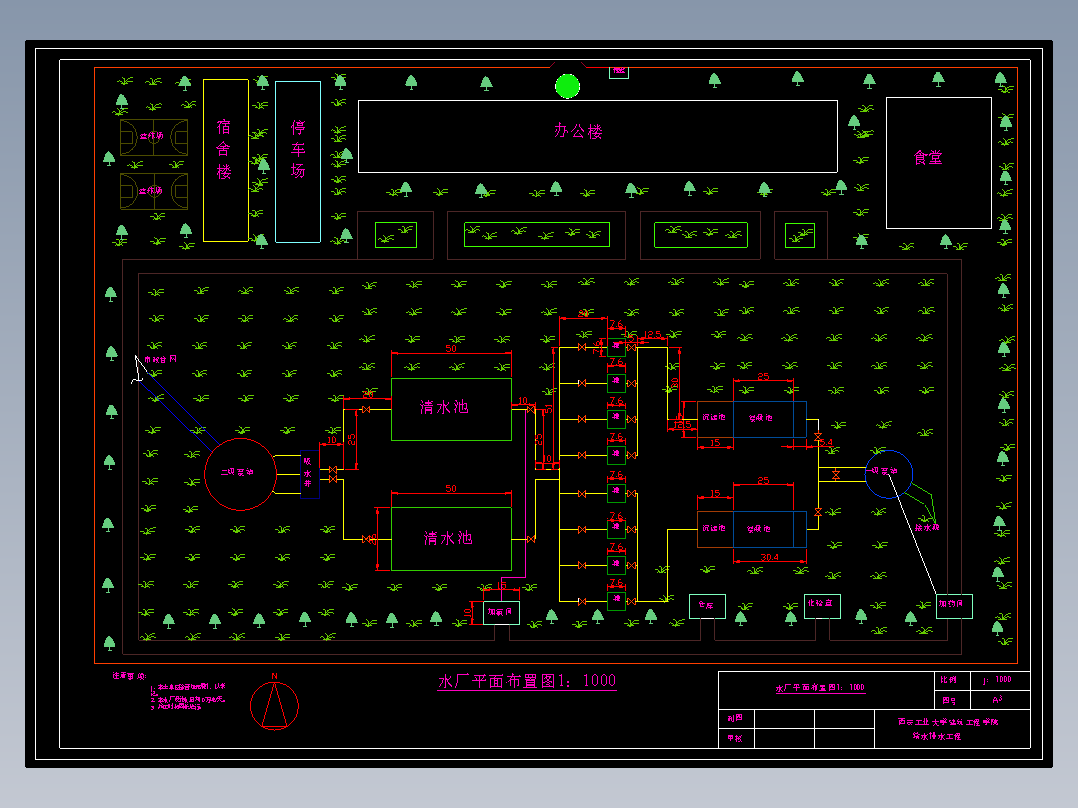
Task: Select the 食堂 canteen building
Action: (x=938, y=163)
